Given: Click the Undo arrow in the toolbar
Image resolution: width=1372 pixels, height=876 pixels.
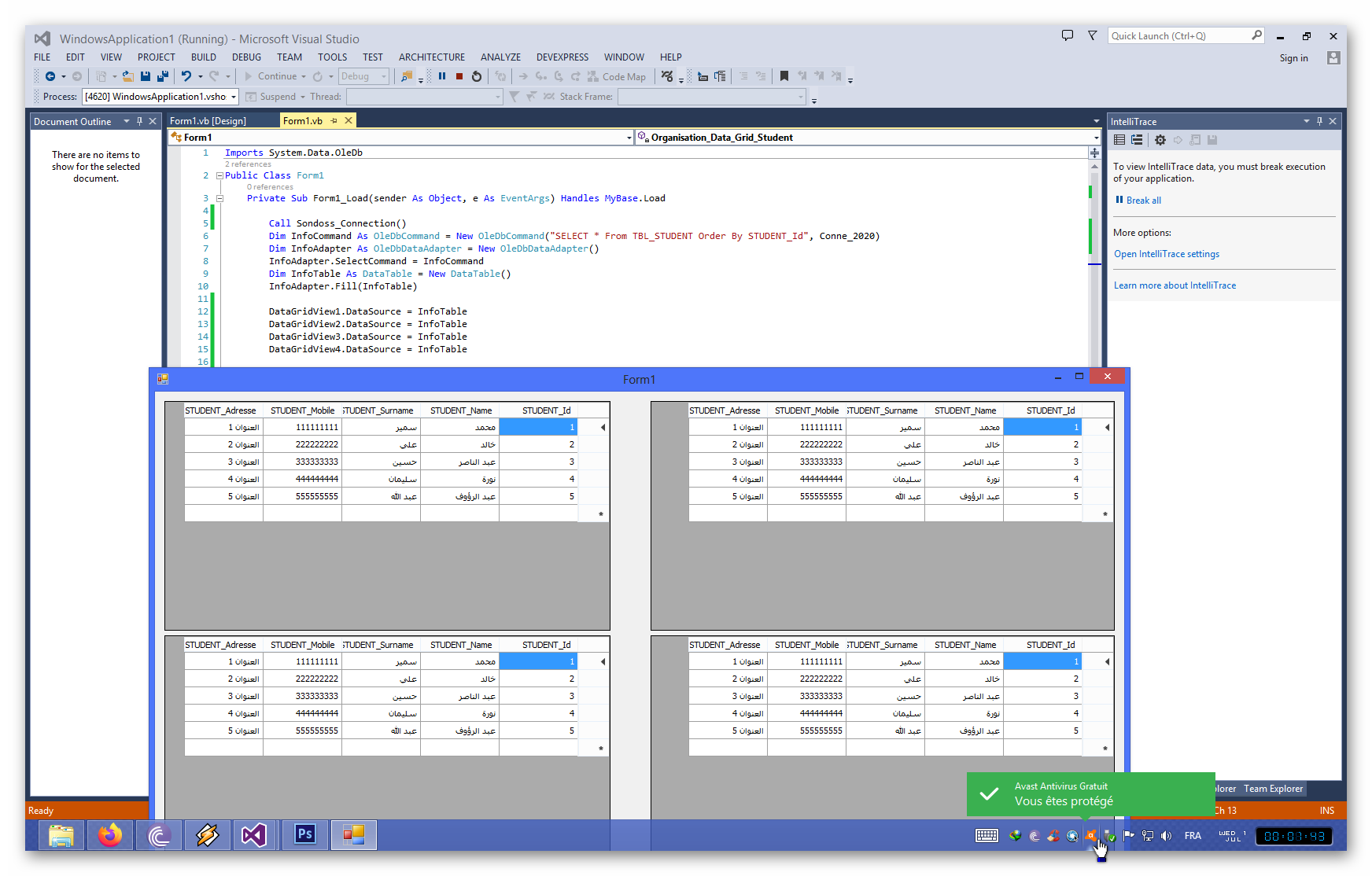Looking at the screenshot, I should coord(186,76).
